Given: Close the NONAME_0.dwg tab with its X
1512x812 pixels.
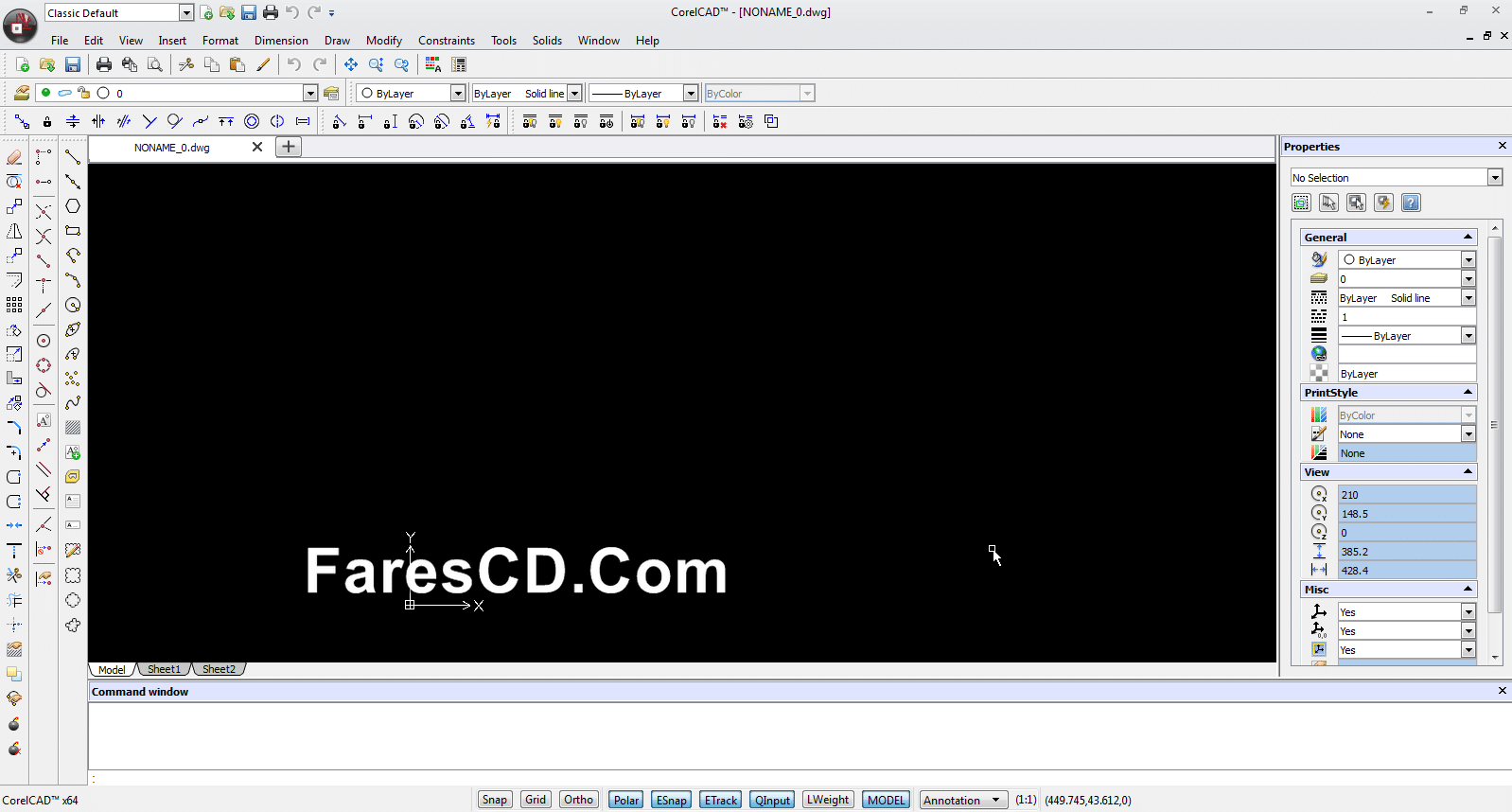Looking at the screenshot, I should (257, 147).
